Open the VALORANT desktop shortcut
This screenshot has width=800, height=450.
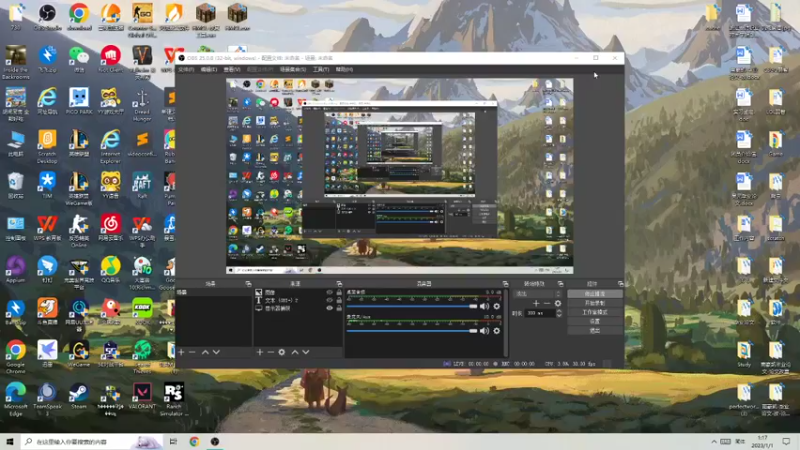point(142,396)
